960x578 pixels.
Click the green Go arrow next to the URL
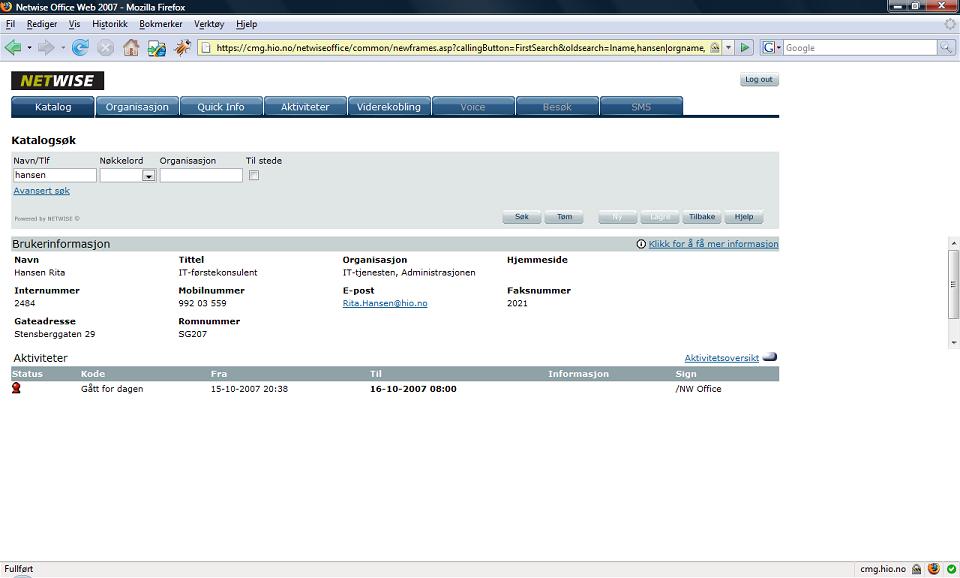(744, 48)
